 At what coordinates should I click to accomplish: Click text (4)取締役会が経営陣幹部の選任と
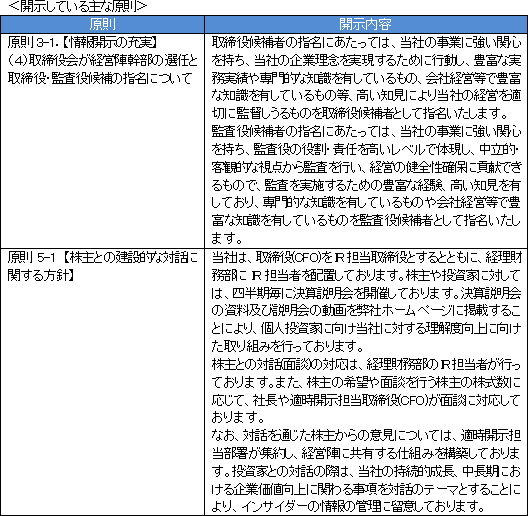pos(102,60)
